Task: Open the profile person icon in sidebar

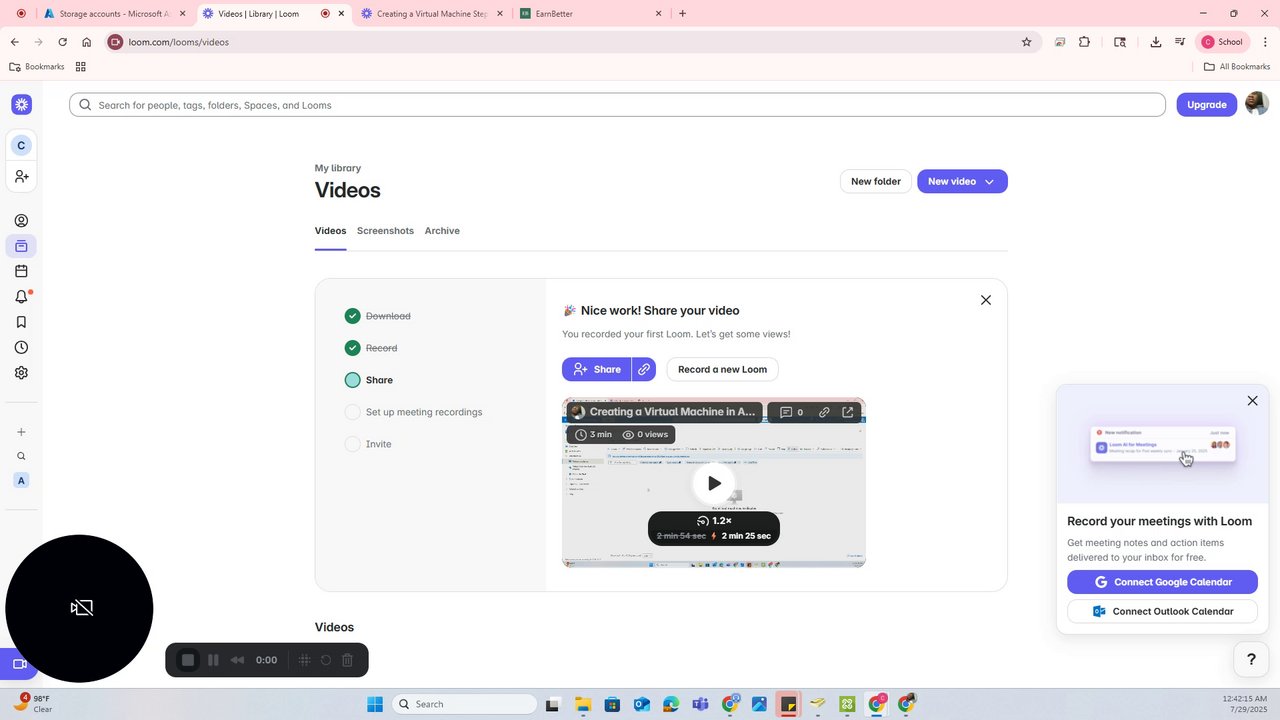Action: click(21, 221)
